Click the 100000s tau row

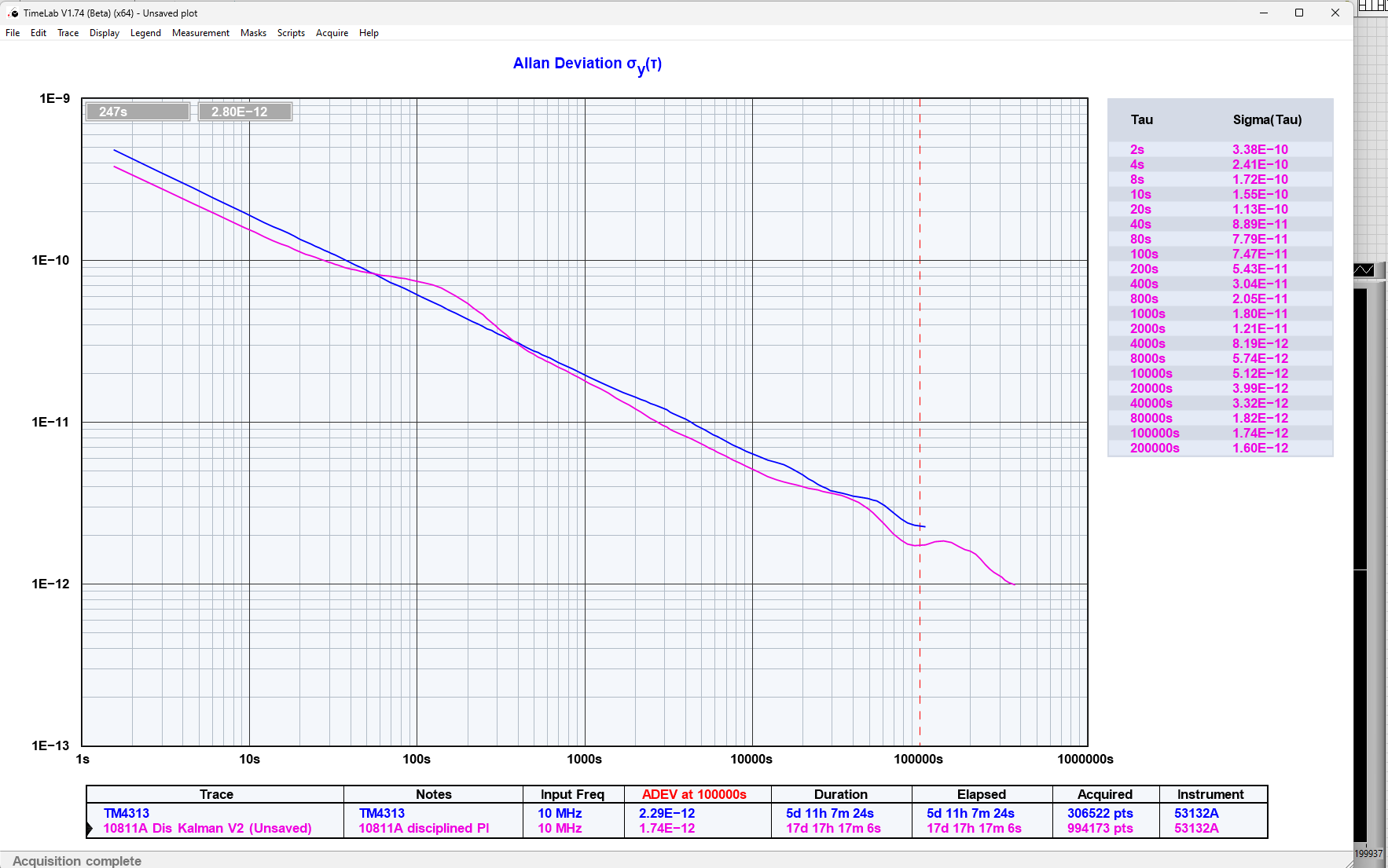click(x=1221, y=433)
